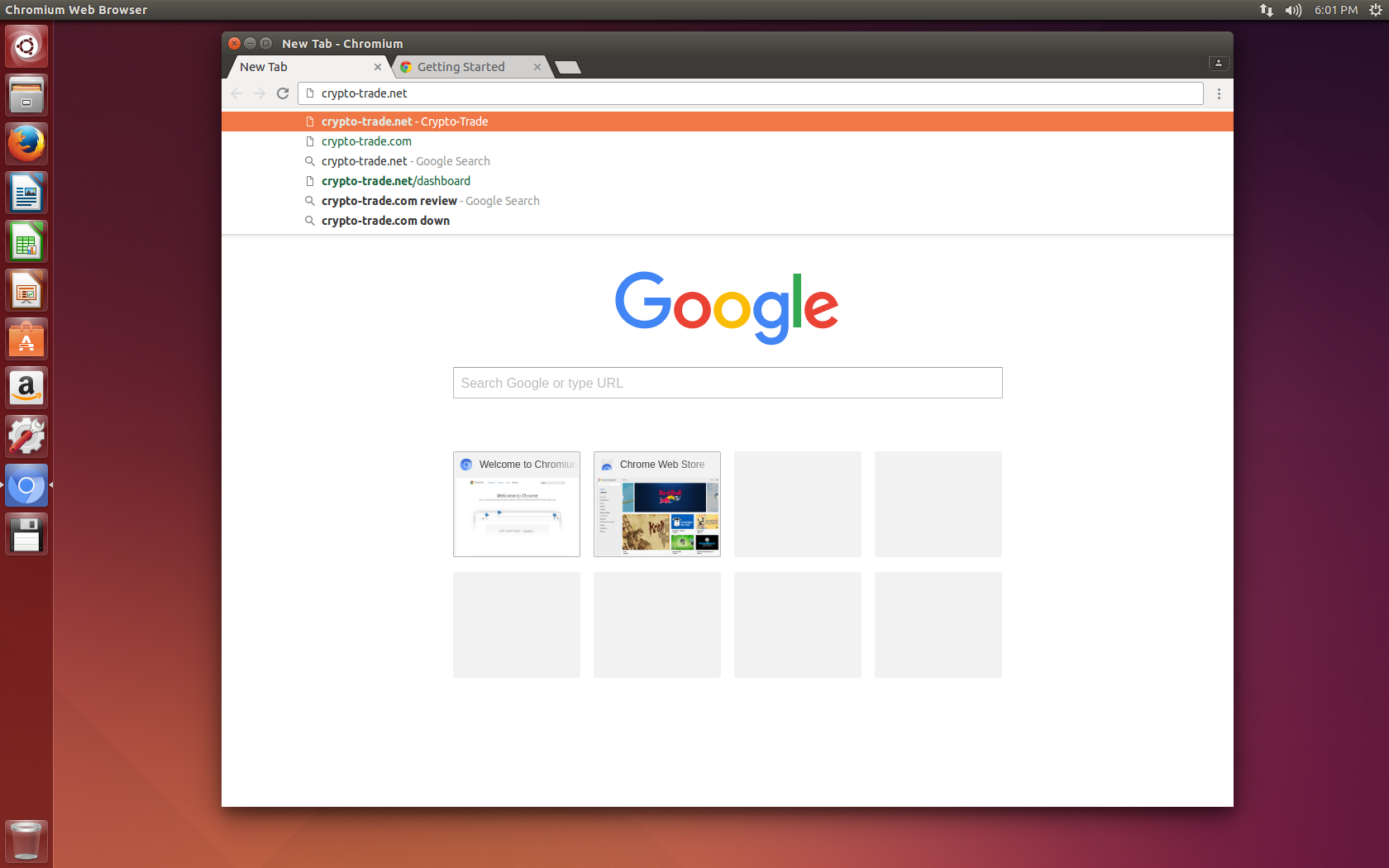Open Ubuntu Software Center from the launcher

tap(26, 339)
